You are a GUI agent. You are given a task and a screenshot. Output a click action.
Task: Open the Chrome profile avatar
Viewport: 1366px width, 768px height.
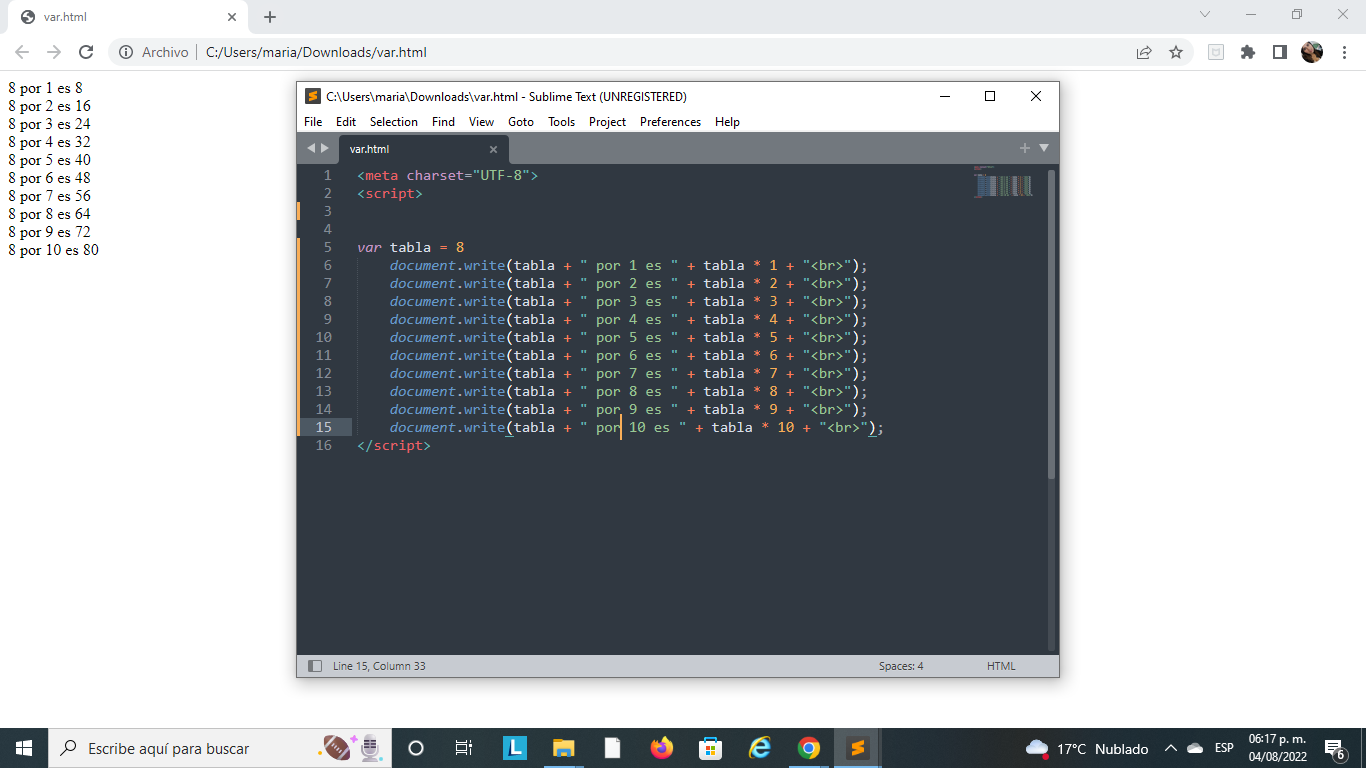[x=1312, y=52]
